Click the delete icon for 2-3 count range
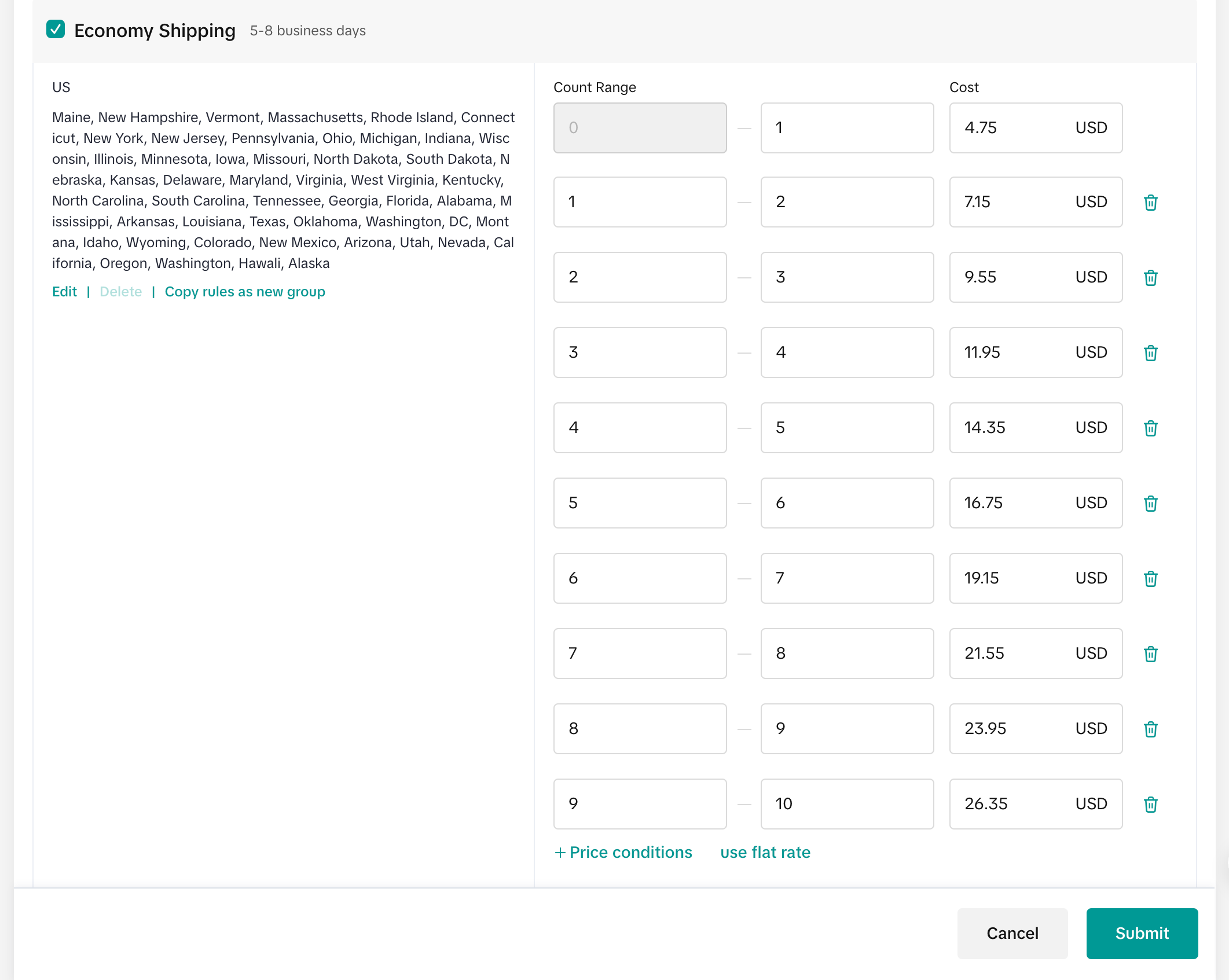This screenshot has width=1229, height=980. point(1150,277)
